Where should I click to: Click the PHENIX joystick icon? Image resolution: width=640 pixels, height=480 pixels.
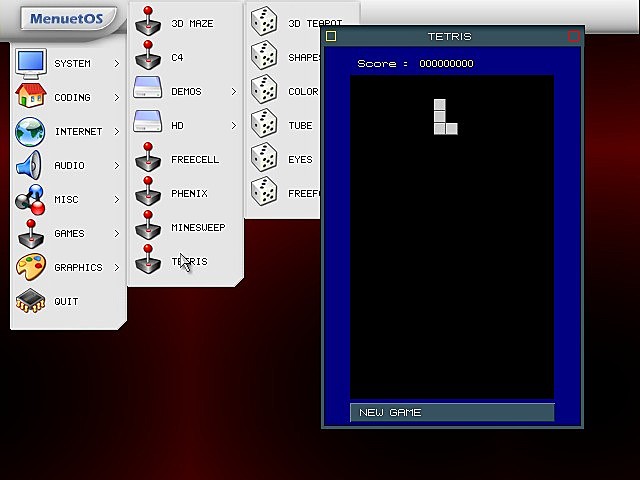[148, 191]
